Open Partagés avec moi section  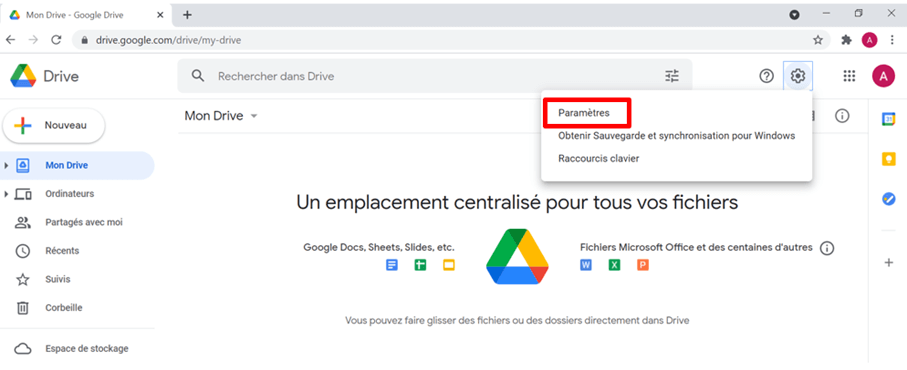(84, 222)
